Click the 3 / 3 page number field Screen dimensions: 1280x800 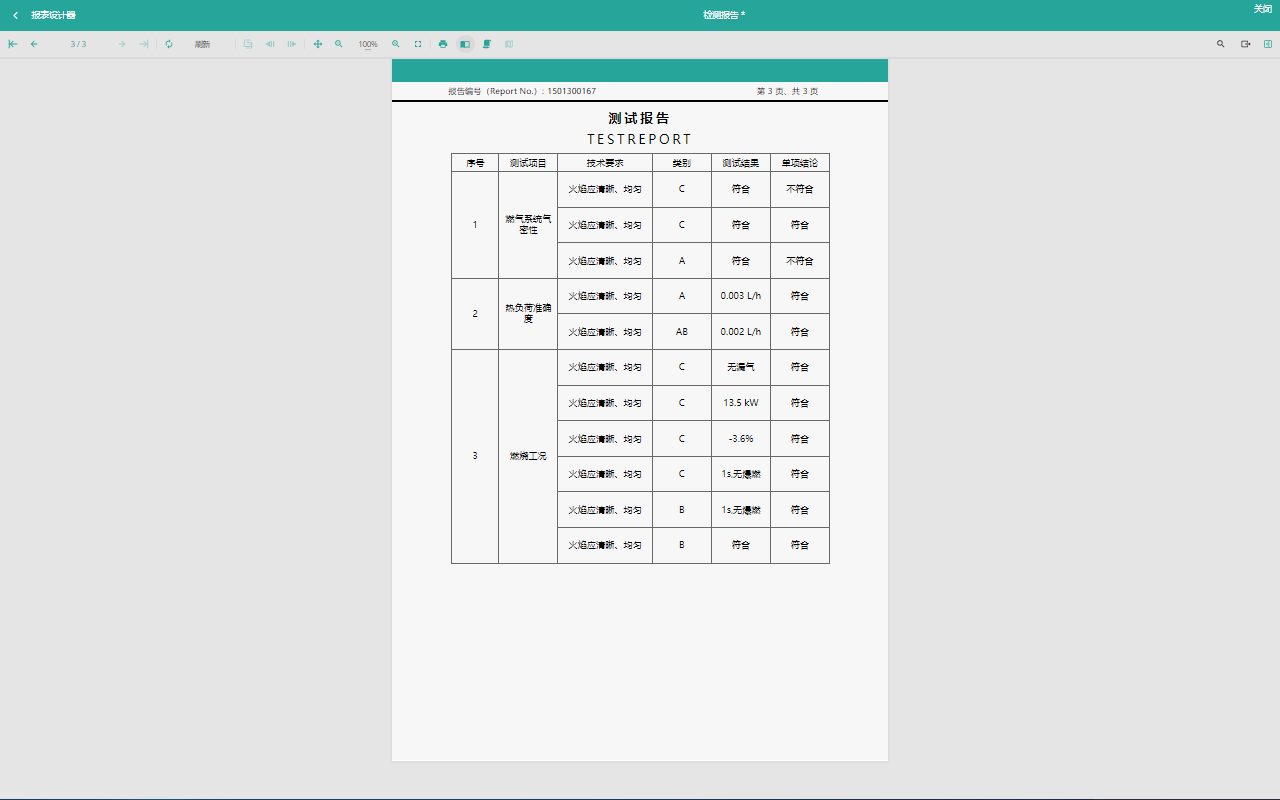78,44
